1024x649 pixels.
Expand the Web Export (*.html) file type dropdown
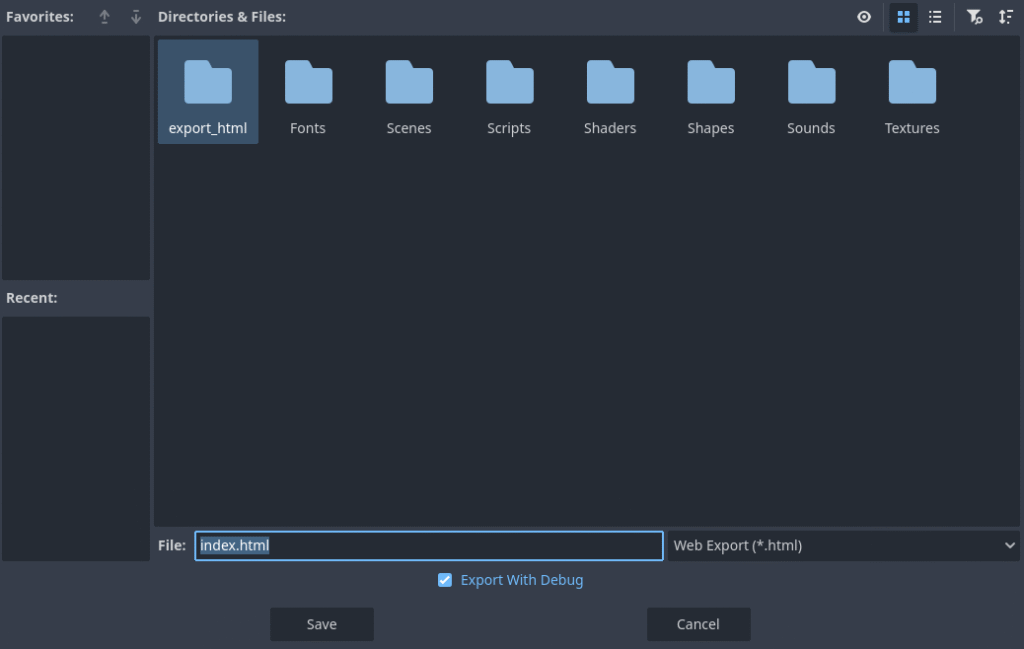(843, 546)
